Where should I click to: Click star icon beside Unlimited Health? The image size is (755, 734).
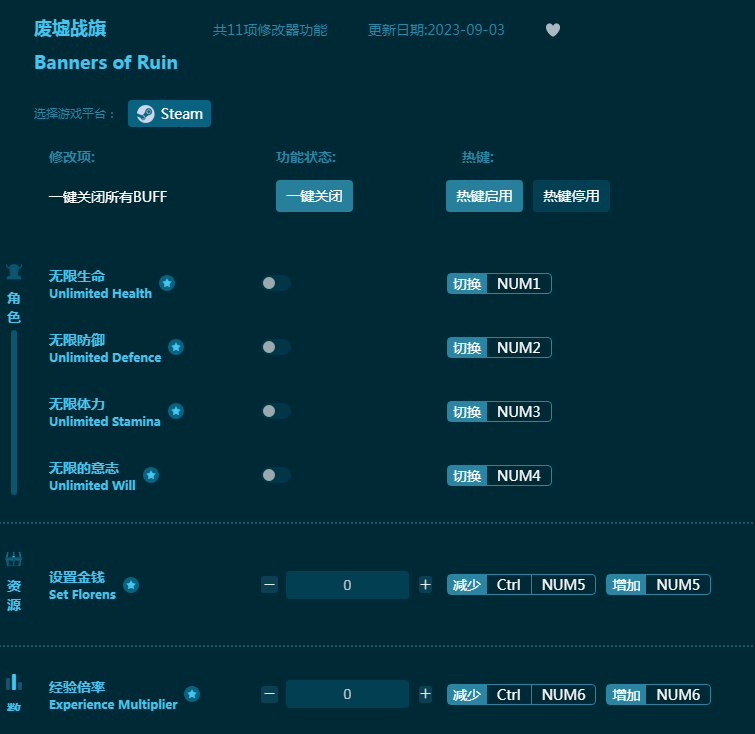click(x=167, y=283)
